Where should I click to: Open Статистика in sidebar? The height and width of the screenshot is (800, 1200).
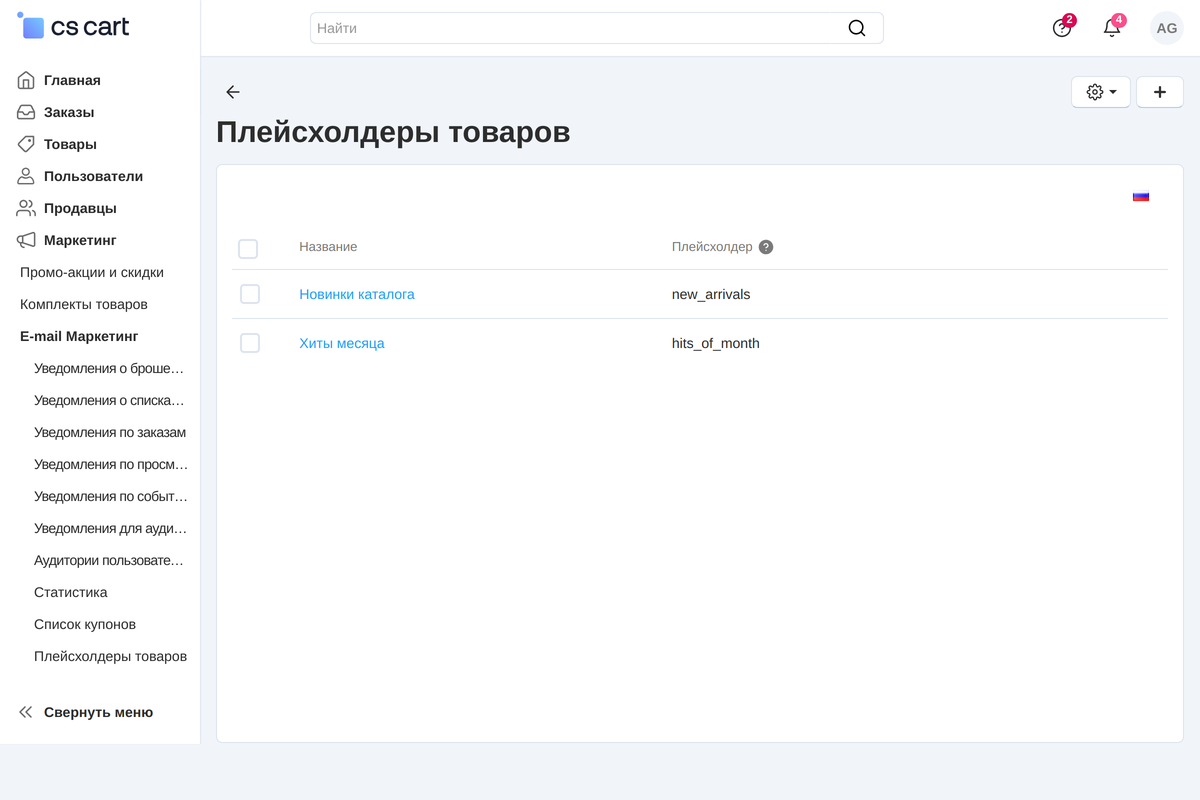71,592
